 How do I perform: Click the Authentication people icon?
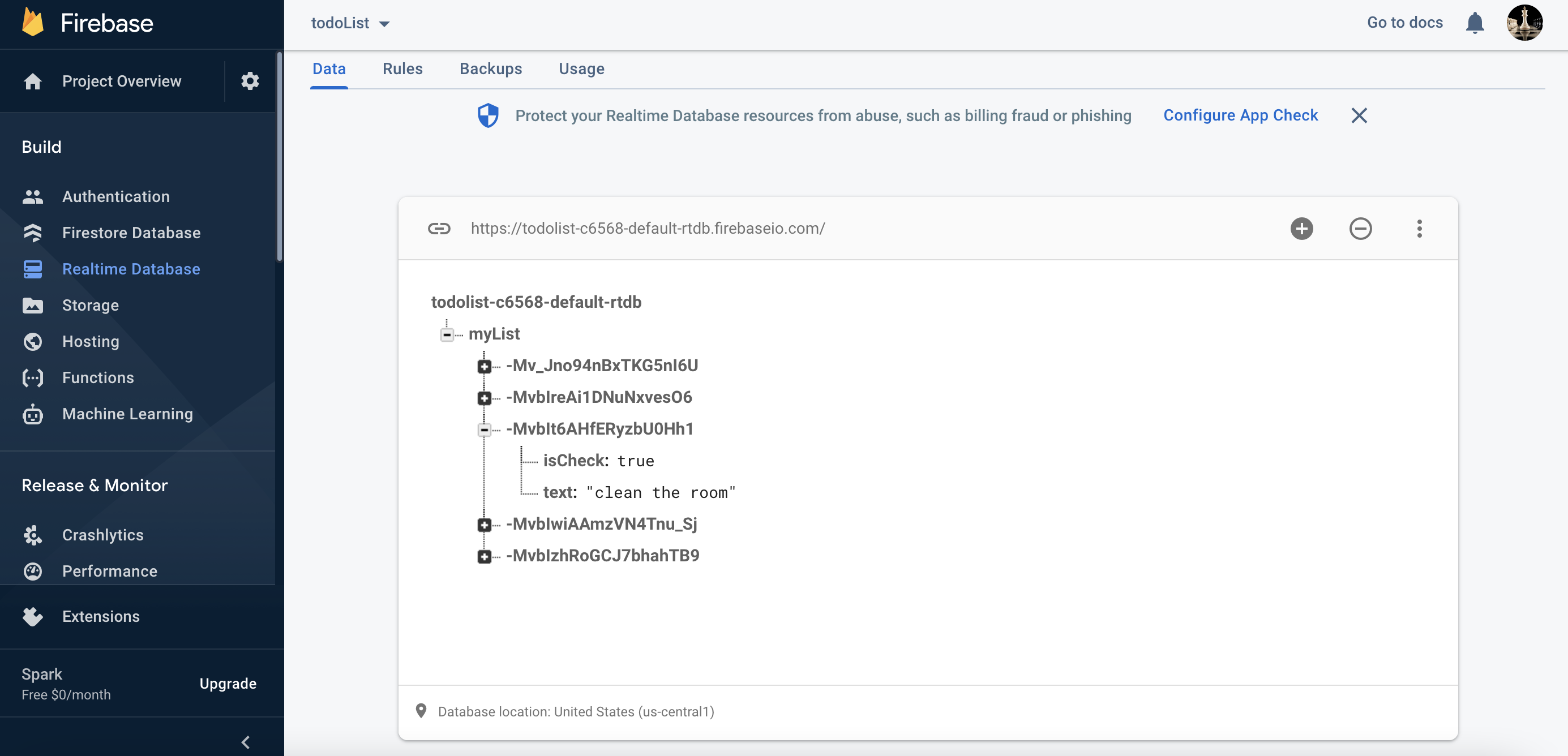tap(33, 196)
